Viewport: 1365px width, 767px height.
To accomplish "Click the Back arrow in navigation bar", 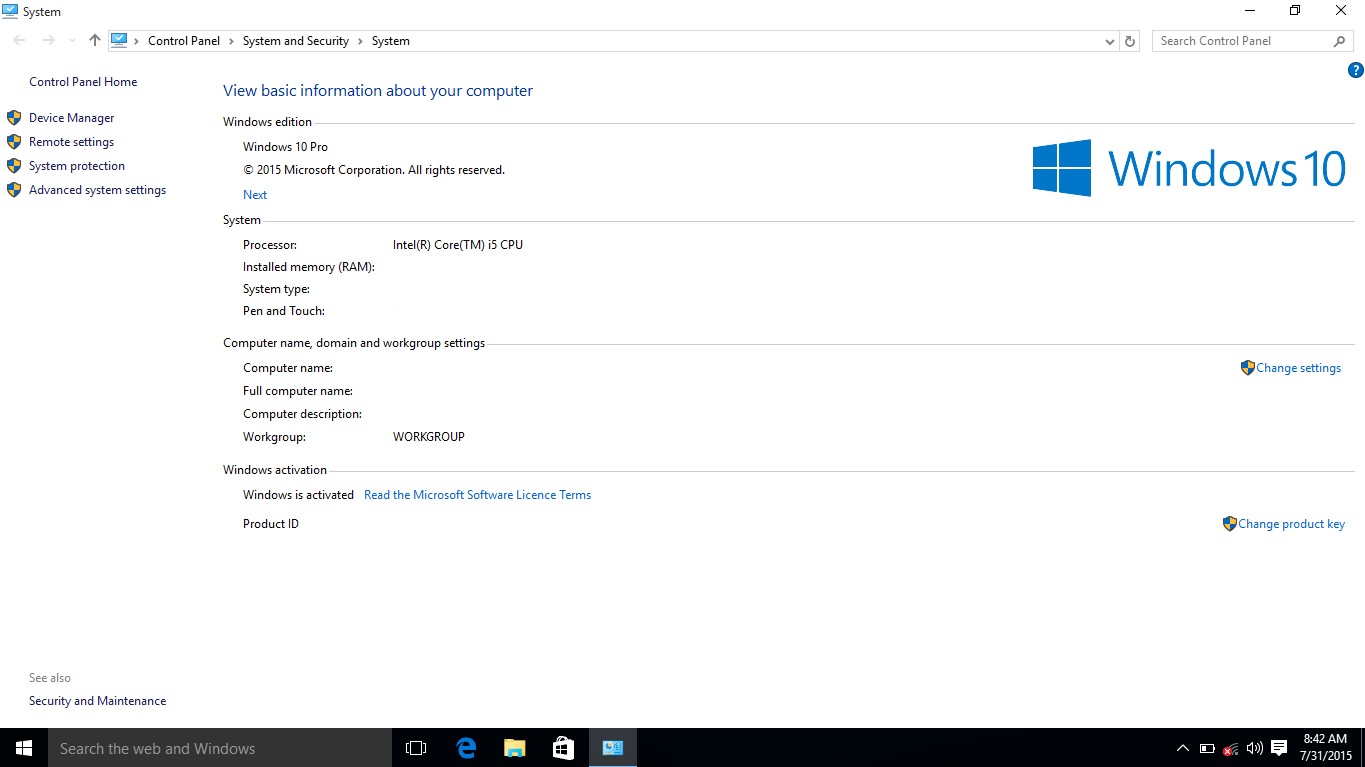I will [19, 41].
